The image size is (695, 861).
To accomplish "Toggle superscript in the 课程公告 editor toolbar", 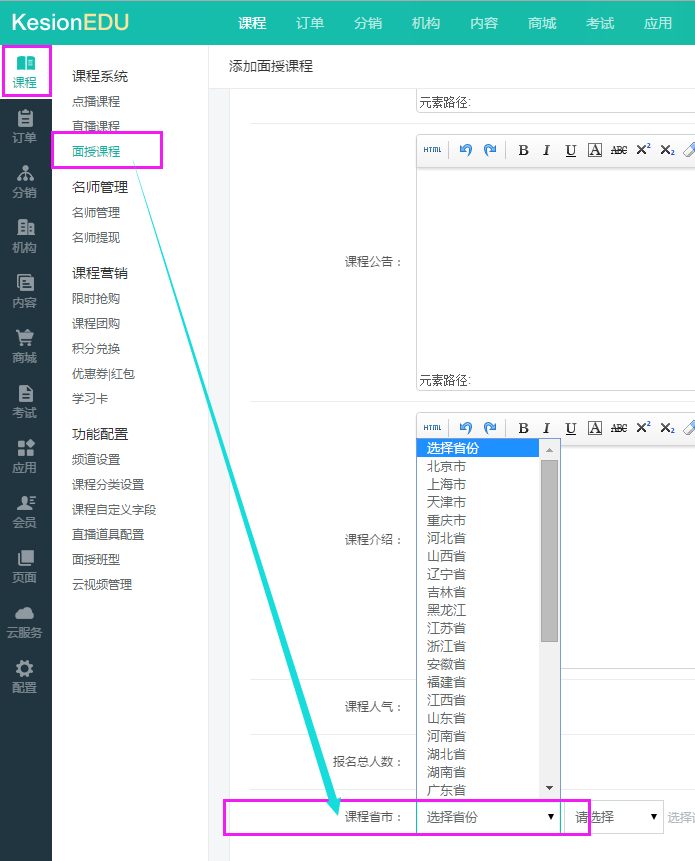I will (643, 150).
